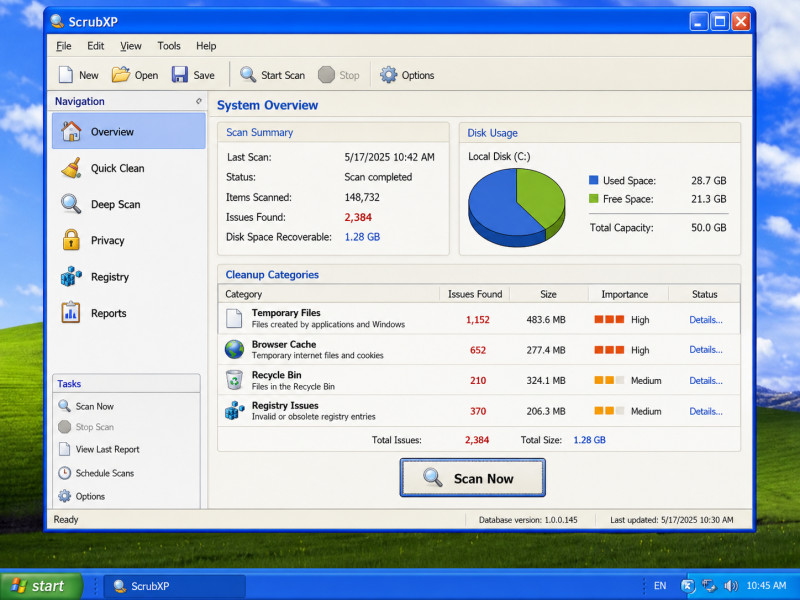
Task: Click Recycle Bin issue count 210
Action: point(478,381)
